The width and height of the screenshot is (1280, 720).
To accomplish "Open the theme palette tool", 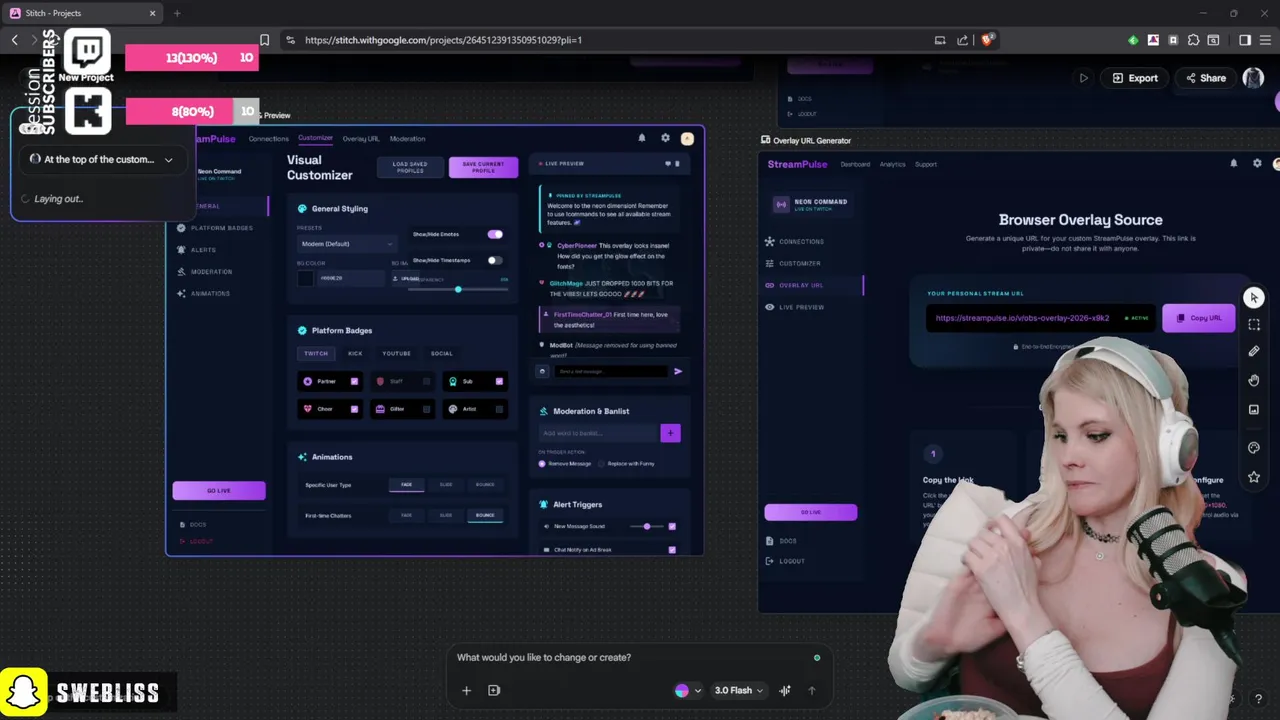I will [x=1254, y=448].
